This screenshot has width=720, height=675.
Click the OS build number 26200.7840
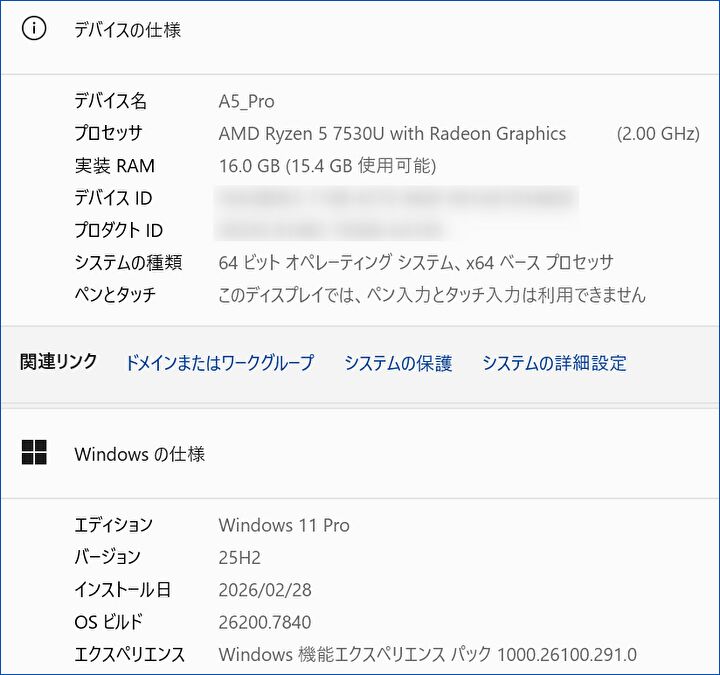[x=265, y=622]
